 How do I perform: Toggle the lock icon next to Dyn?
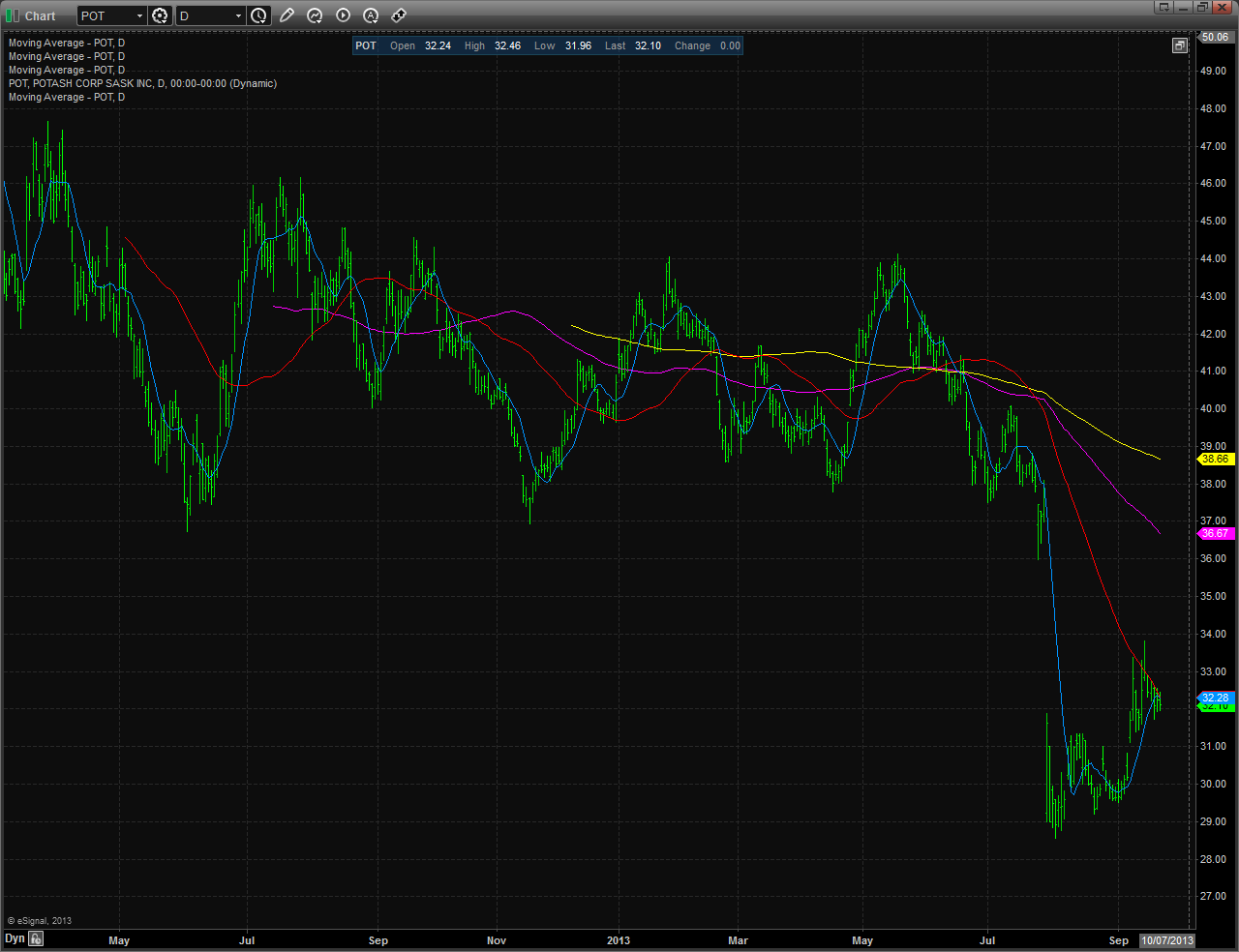click(36, 938)
